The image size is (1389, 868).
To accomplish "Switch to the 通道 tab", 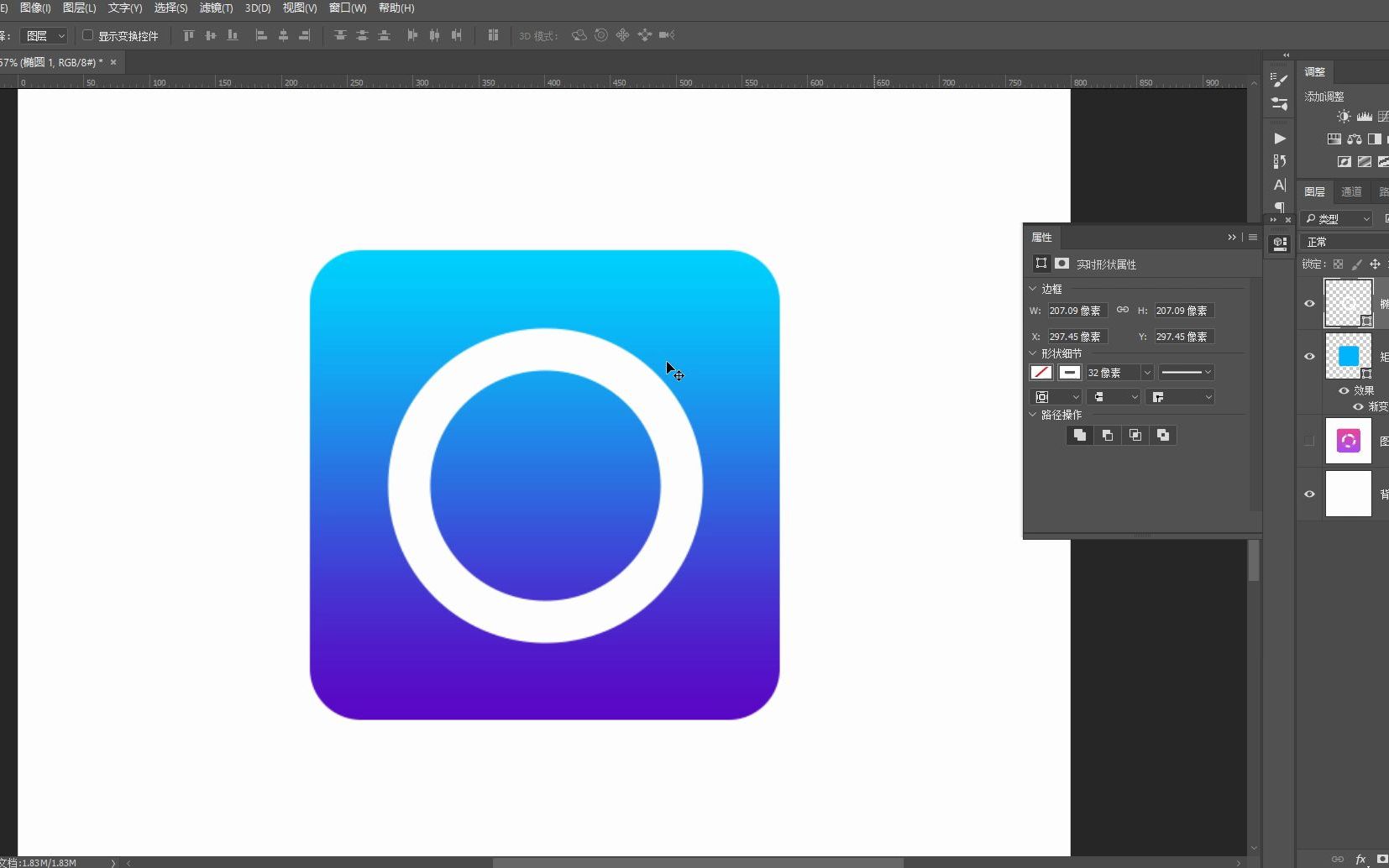I will click(x=1351, y=192).
